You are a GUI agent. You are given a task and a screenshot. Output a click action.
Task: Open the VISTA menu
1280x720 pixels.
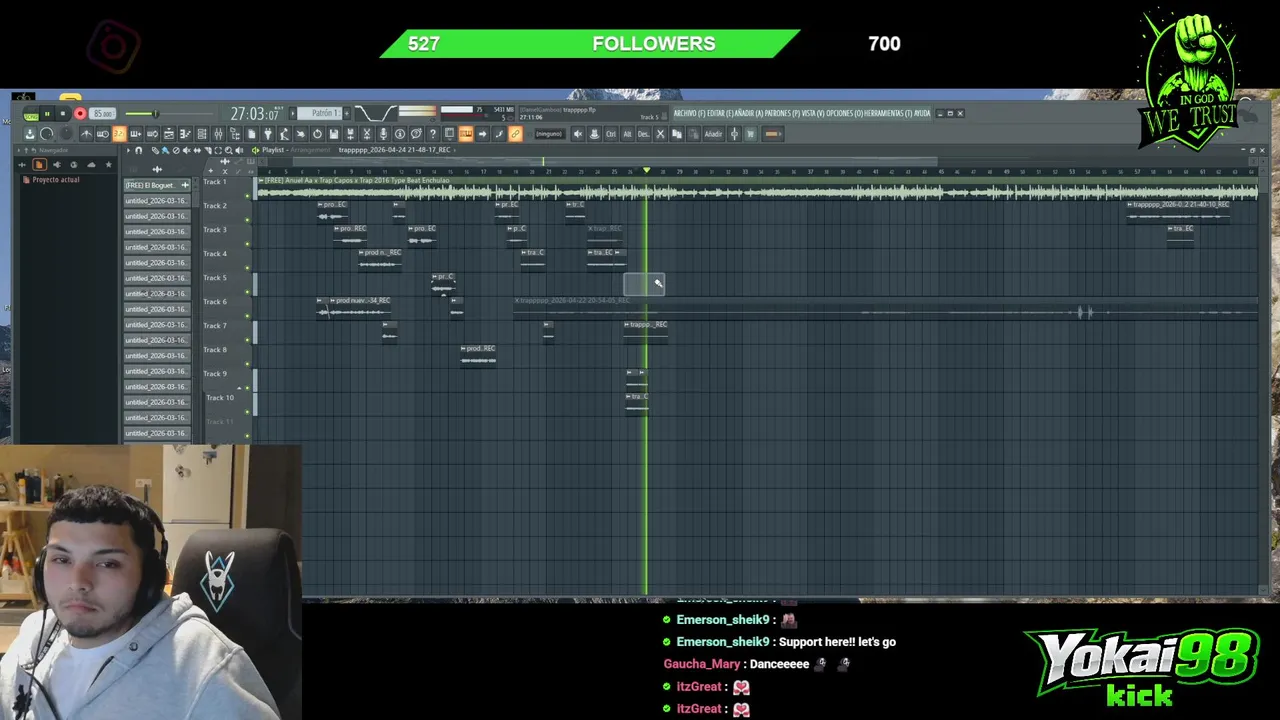(x=812, y=113)
